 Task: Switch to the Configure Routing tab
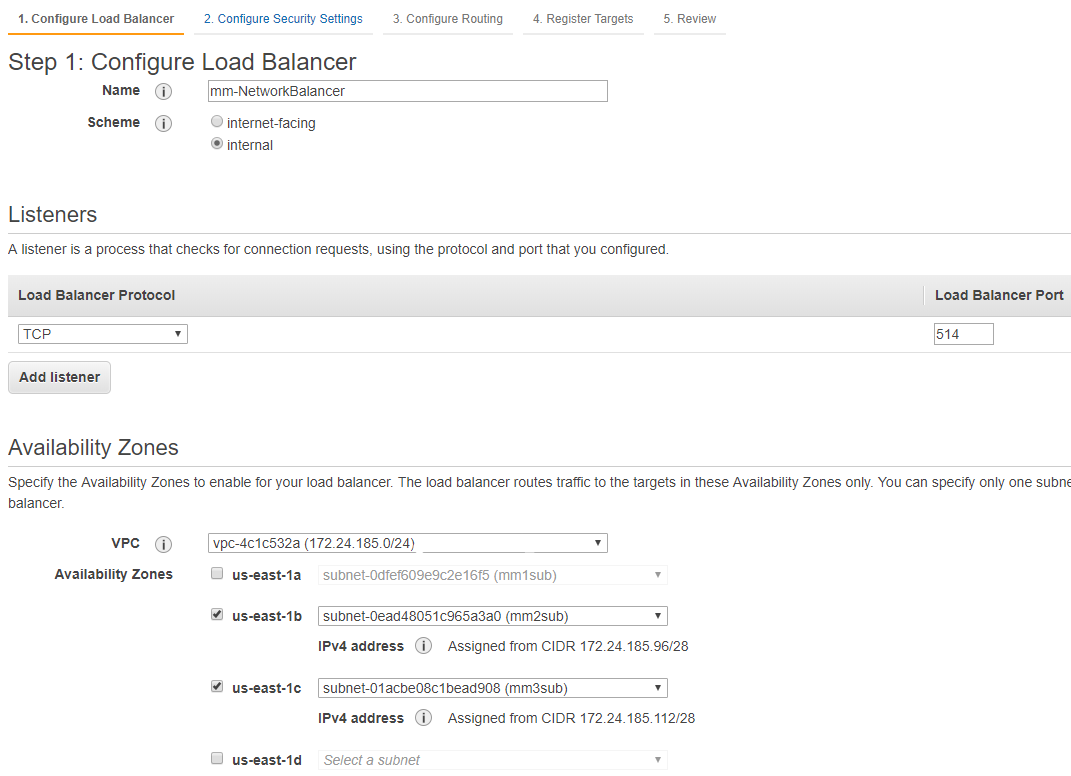(x=447, y=19)
